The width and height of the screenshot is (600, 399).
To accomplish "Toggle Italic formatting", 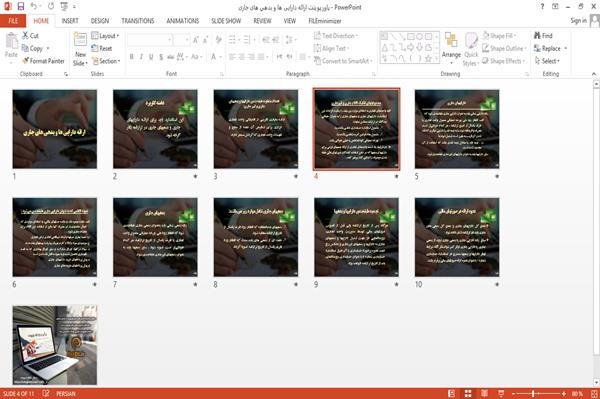I will [x=141, y=57].
